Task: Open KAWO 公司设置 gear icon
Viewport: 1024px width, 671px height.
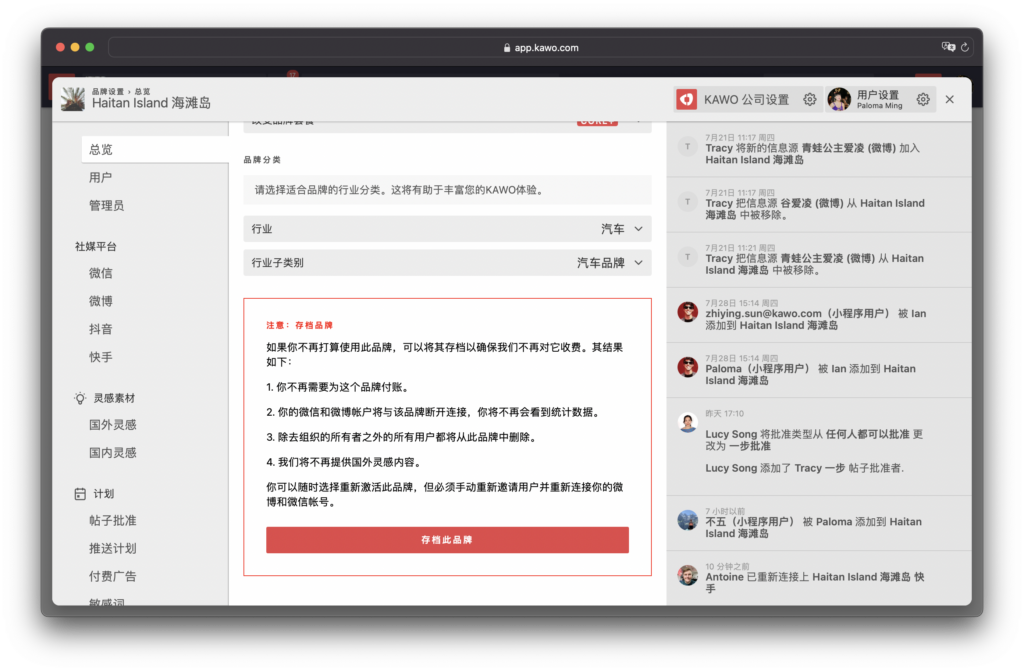Action: (x=810, y=99)
